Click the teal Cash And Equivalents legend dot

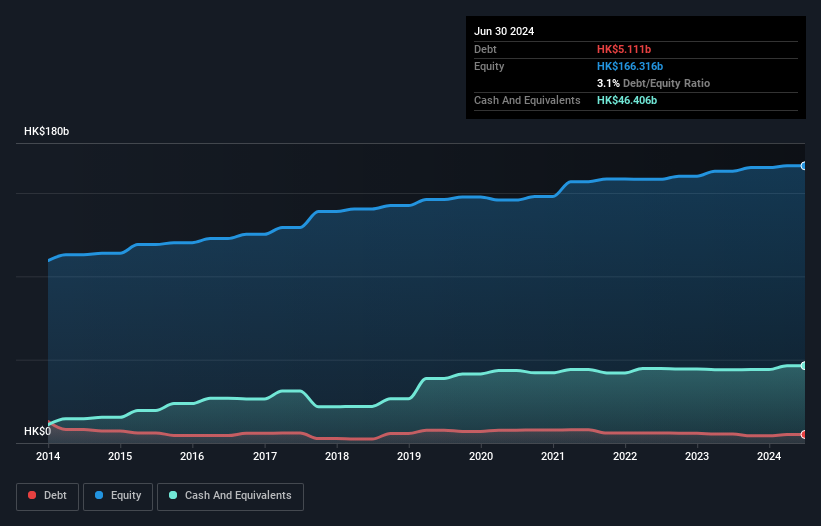click(x=173, y=495)
